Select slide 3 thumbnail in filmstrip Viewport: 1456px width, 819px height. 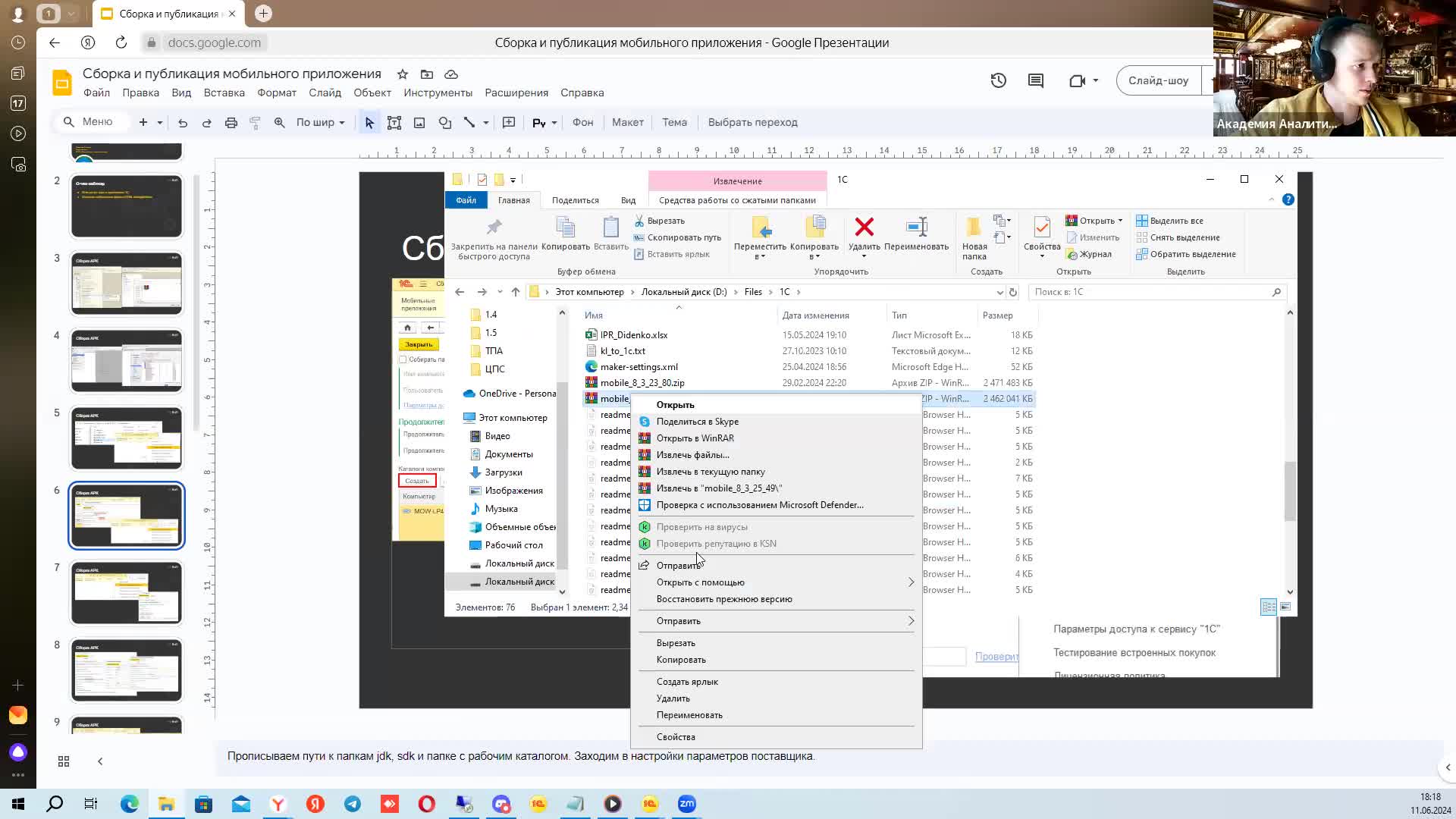coord(127,284)
